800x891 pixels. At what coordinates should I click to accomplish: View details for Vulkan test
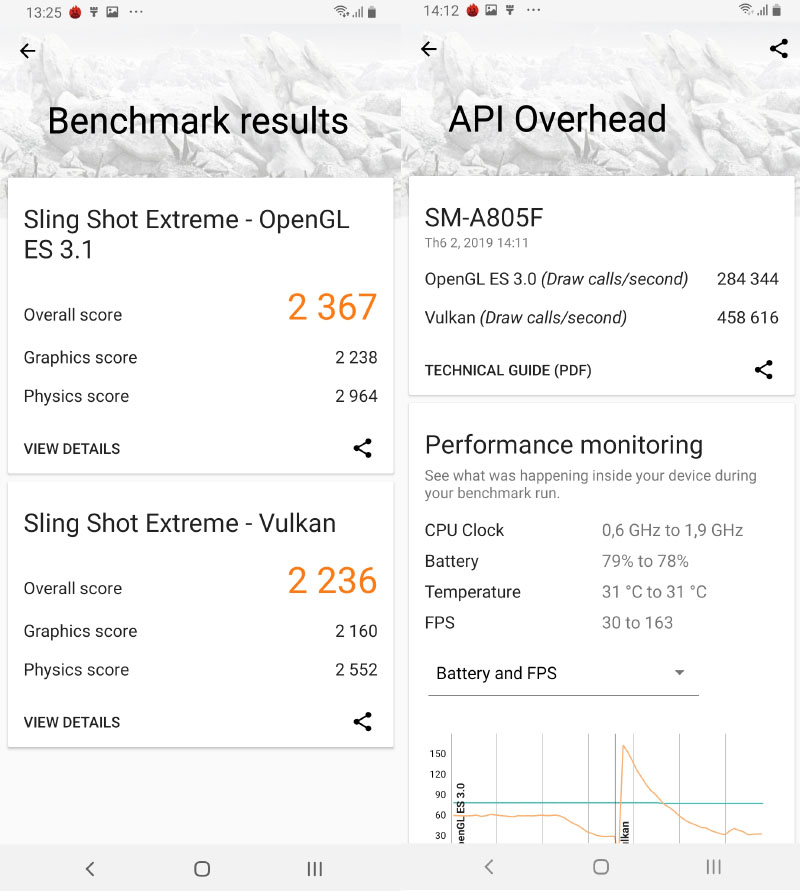point(72,722)
